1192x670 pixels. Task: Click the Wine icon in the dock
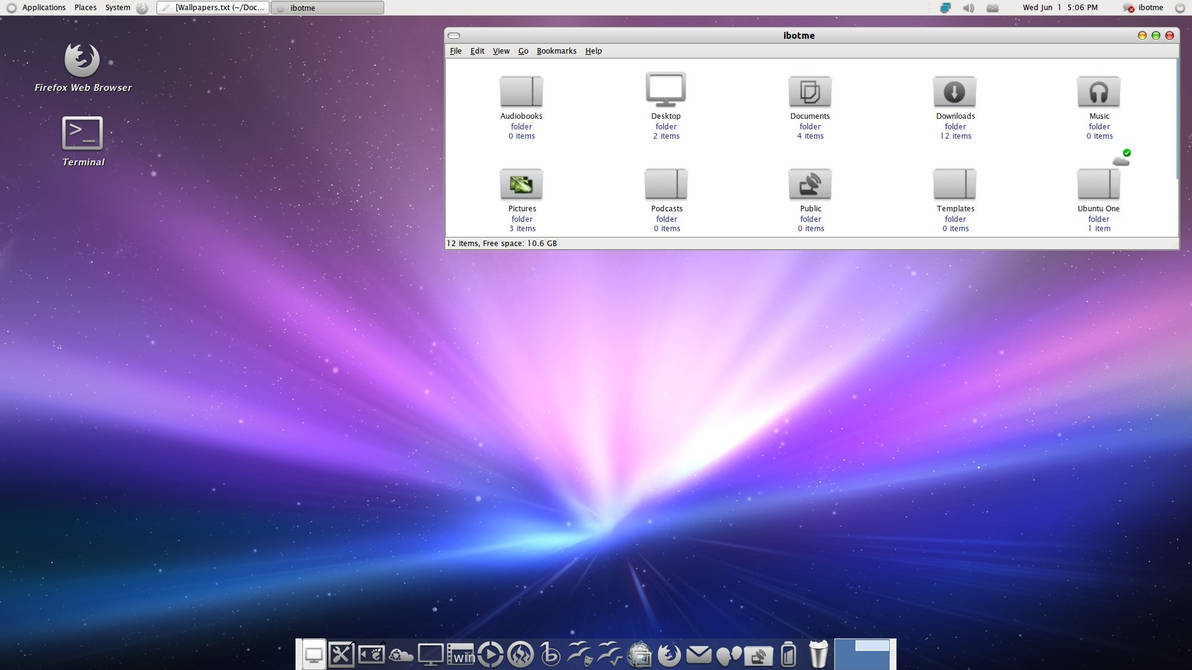[x=461, y=654]
